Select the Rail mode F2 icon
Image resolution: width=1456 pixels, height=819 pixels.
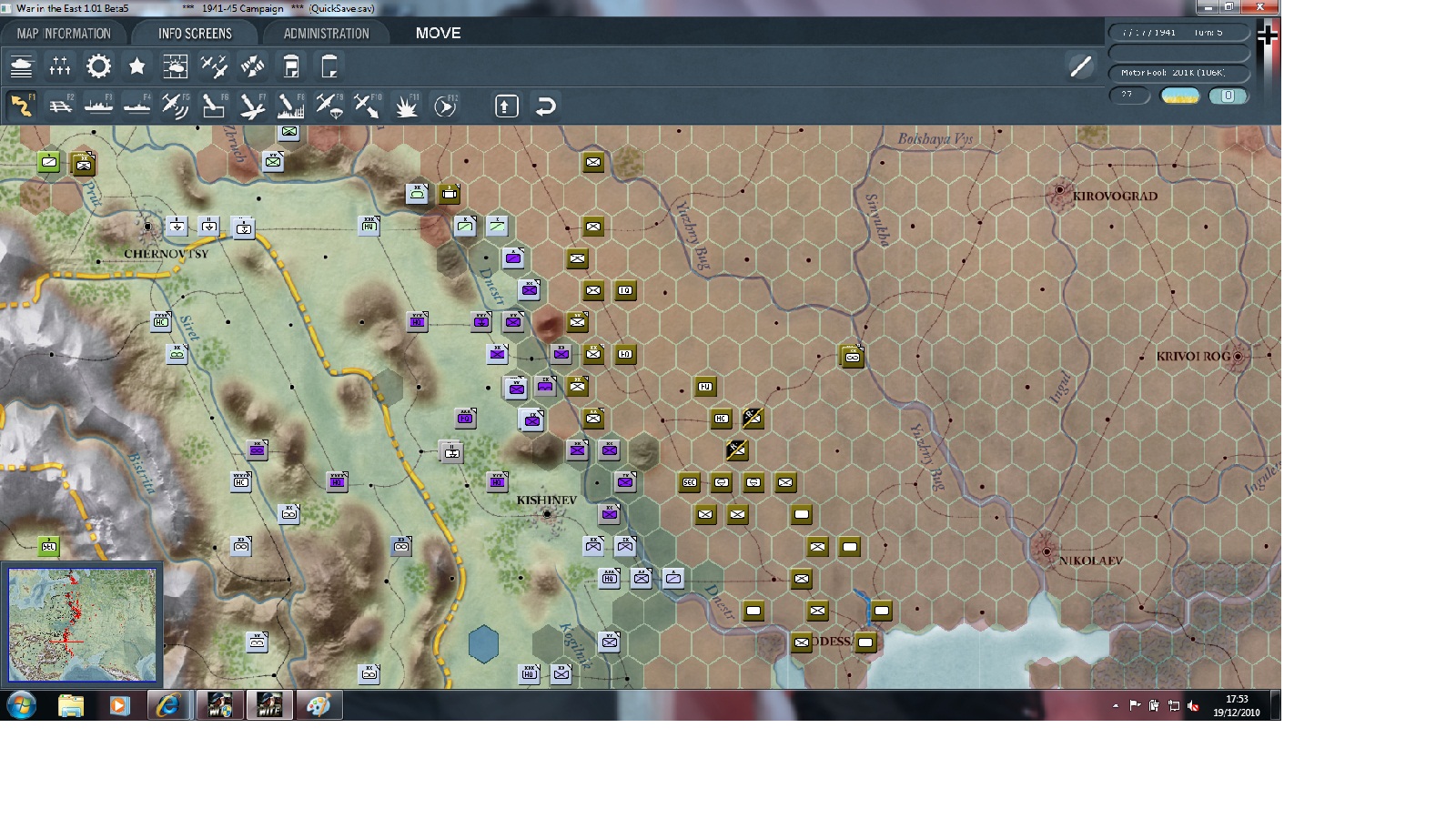point(60,106)
